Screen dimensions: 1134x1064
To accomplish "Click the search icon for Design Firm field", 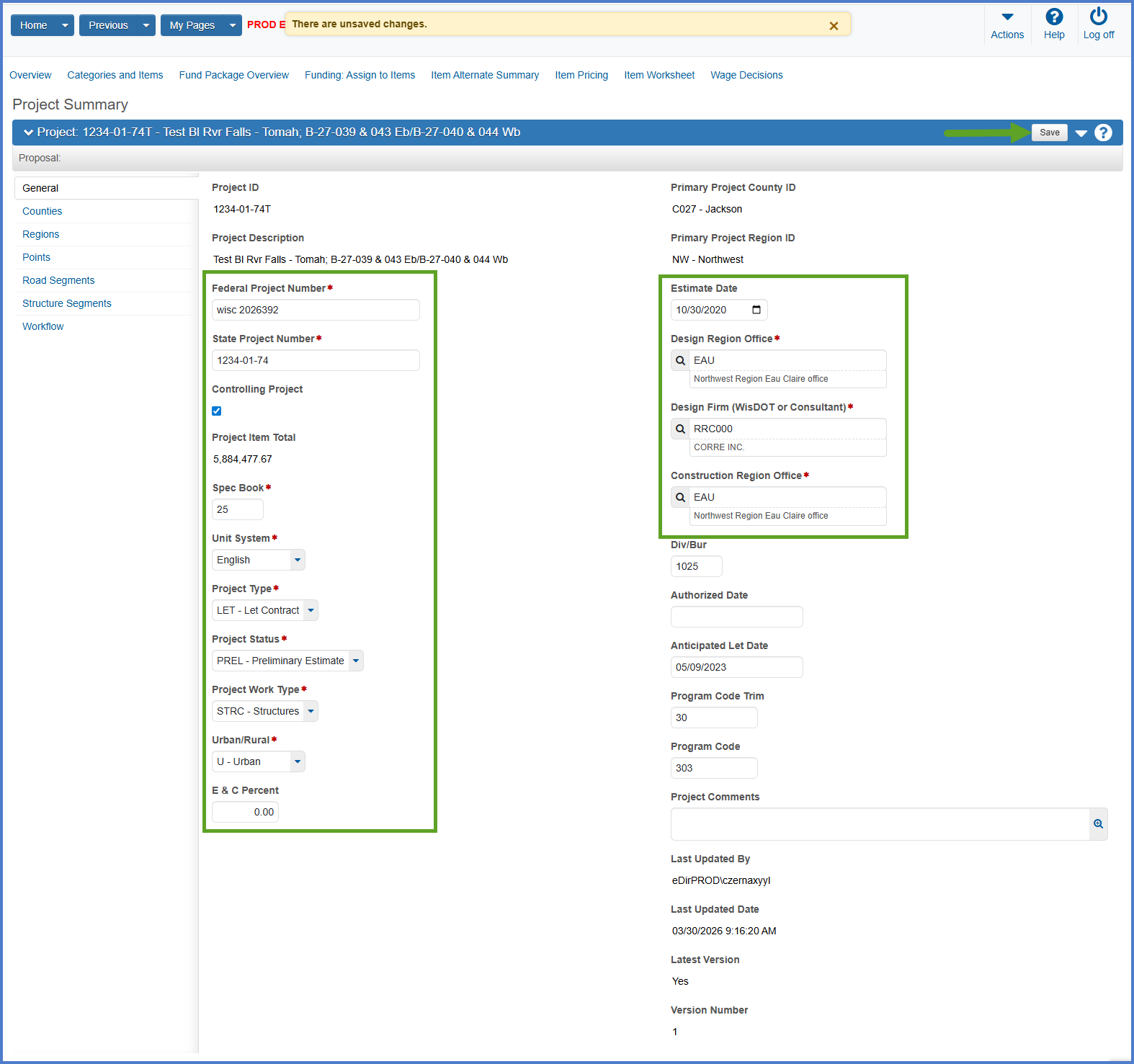I will (x=680, y=429).
